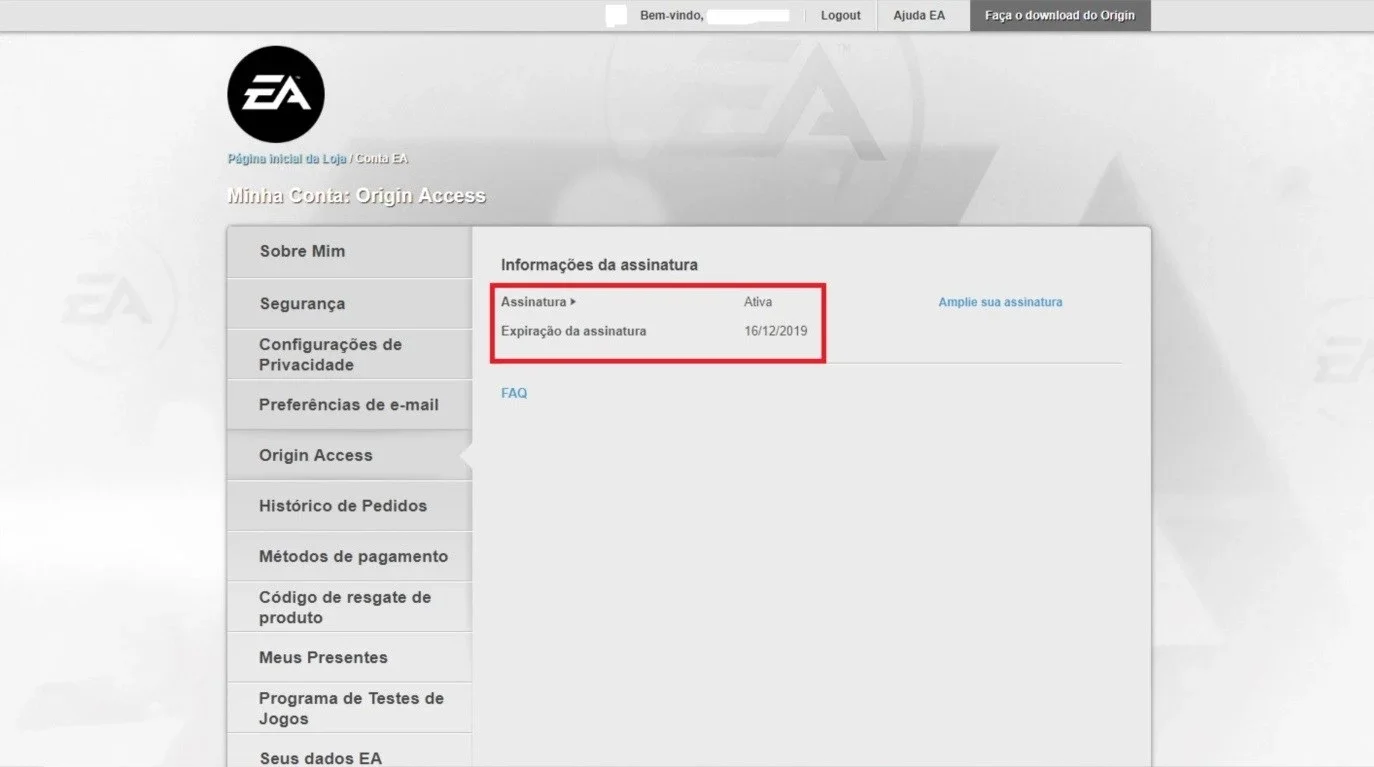
Task: Open the Sobre Mim section
Action: (x=349, y=252)
